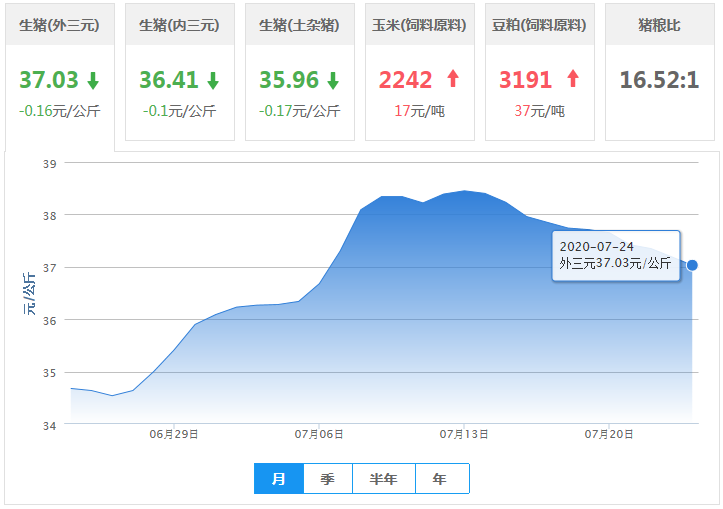Switch to the 生猪(内三元) tab
The width and height of the screenshot is (723, 509).
[x=180, y=25]
